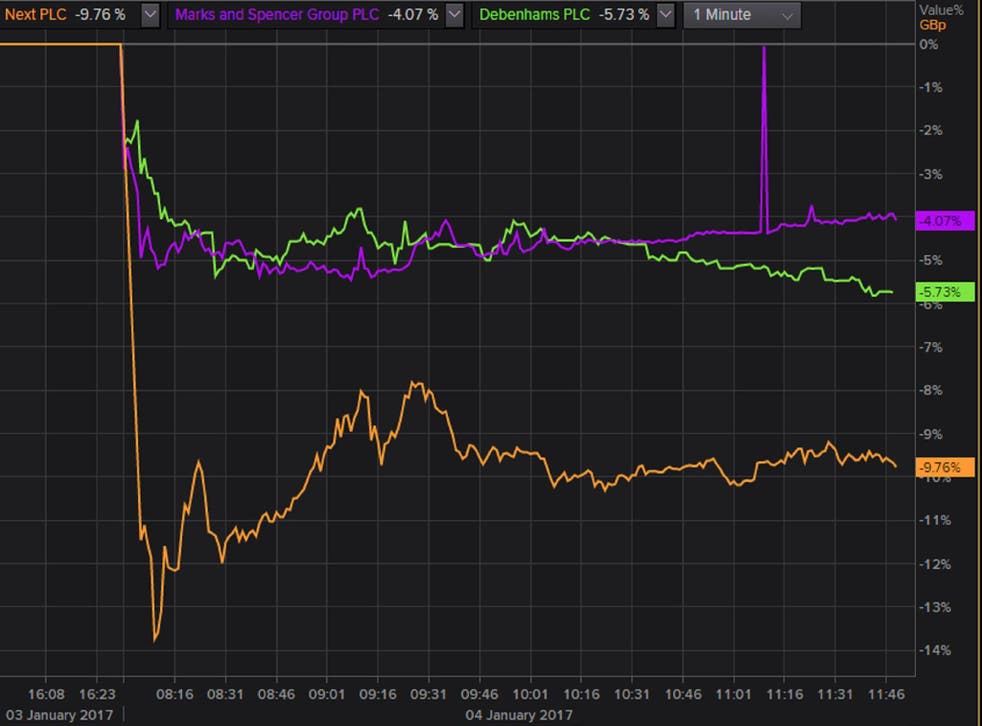Screen dimensions: 982x726
Task: Open the 1 Minute interval dropdown
Action: (742, 15)
